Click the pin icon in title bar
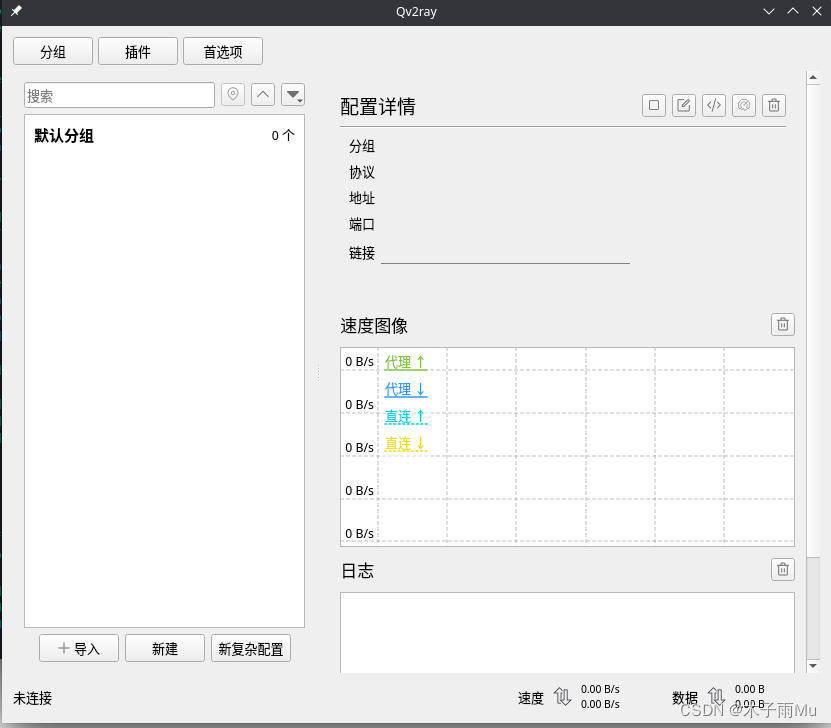The width and height of the screenshot is (831, 728). (x=16, y=11)
